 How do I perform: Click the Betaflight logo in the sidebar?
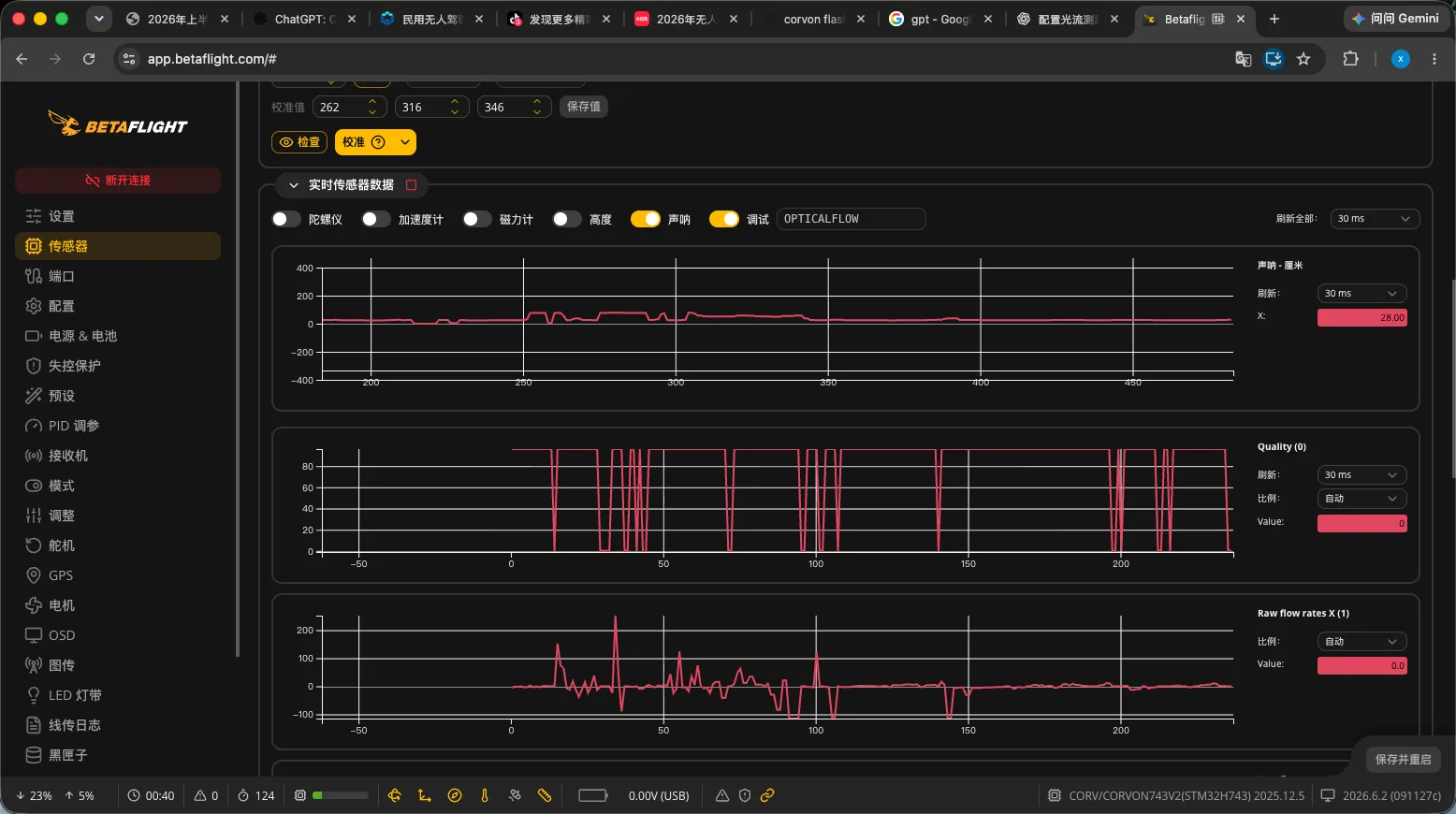(118, 124)
